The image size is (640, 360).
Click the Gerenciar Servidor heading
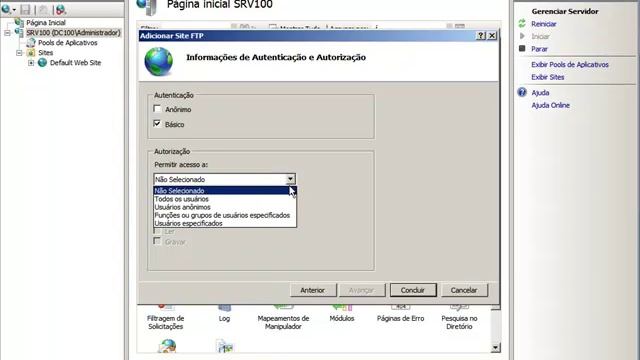point(565,11)
